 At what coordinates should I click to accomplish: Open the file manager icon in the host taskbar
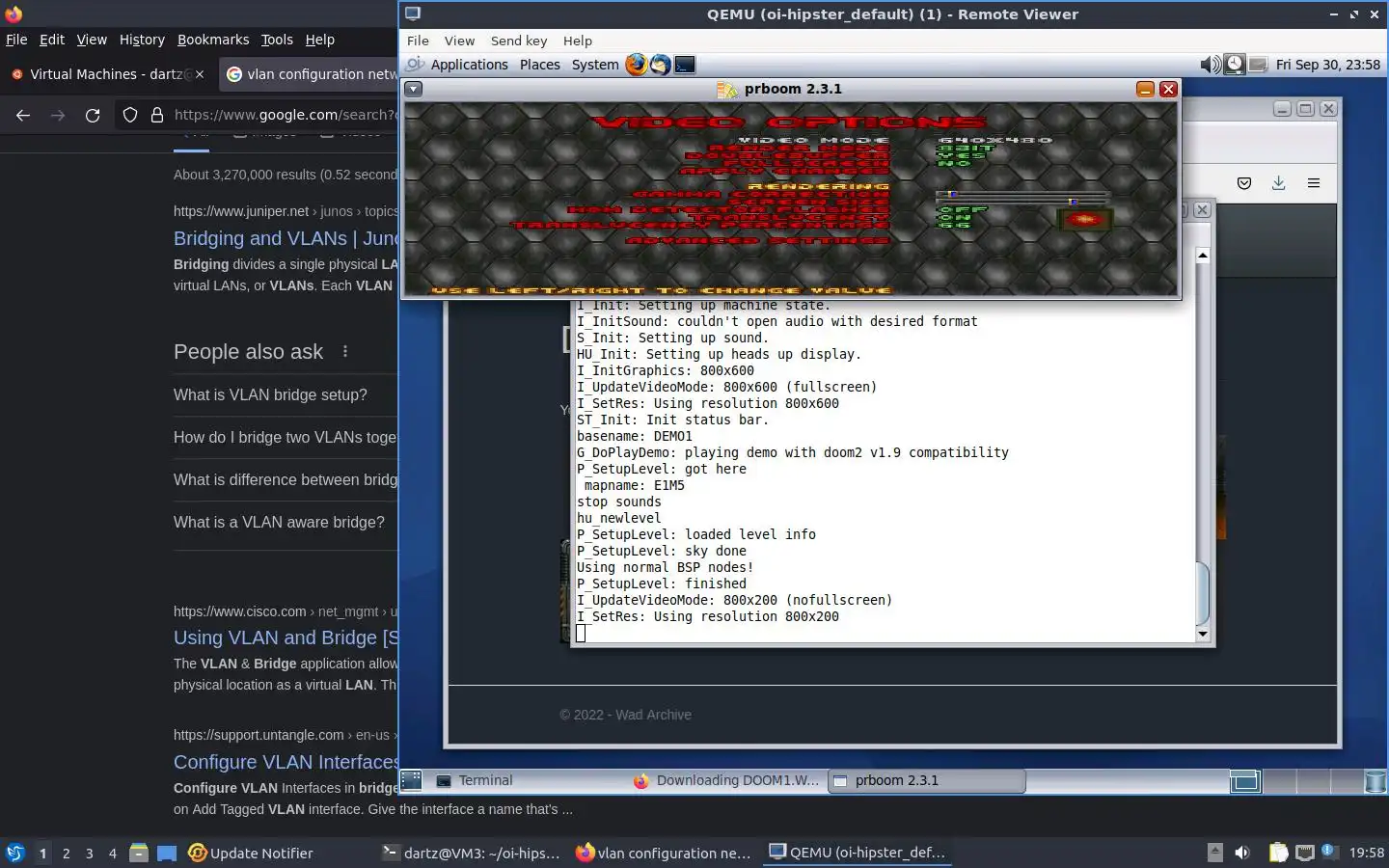tap(139, 853)
